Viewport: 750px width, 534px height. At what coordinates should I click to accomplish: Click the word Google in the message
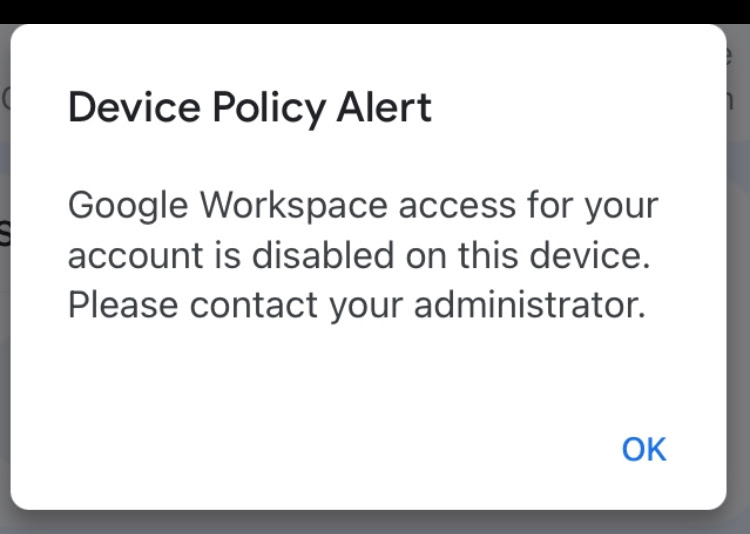[x=127, y=207]
